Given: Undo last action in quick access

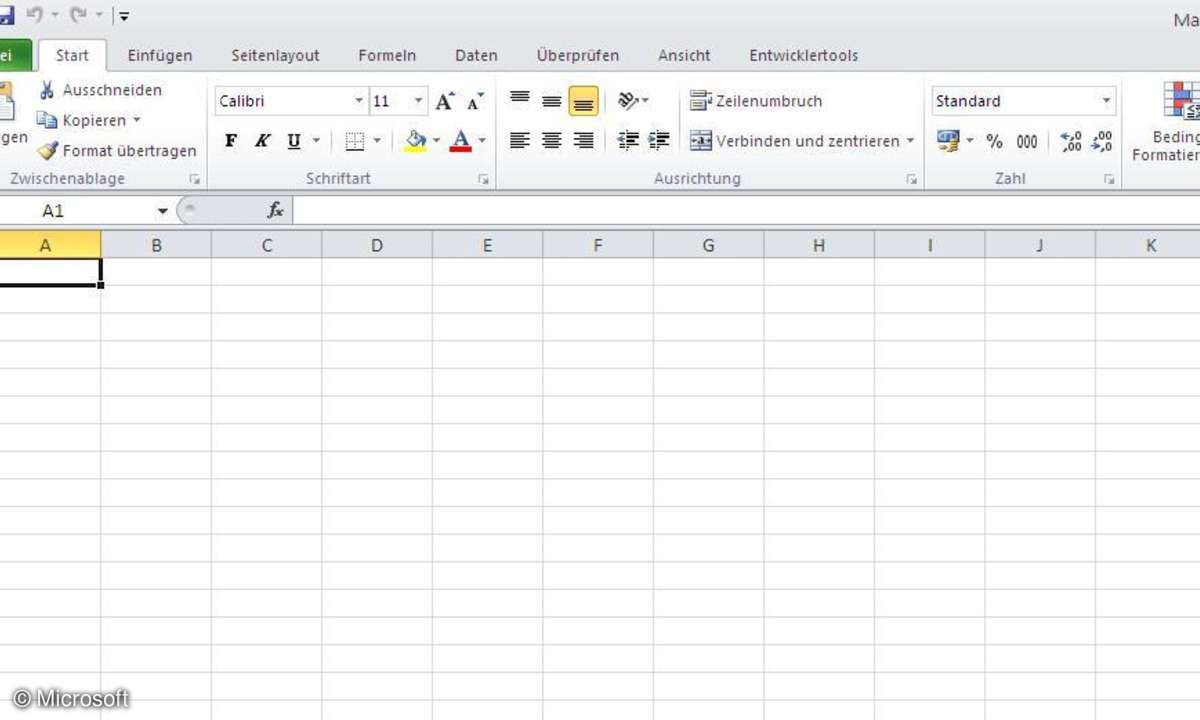Looking at the screenshot, I should coord(35,15).
